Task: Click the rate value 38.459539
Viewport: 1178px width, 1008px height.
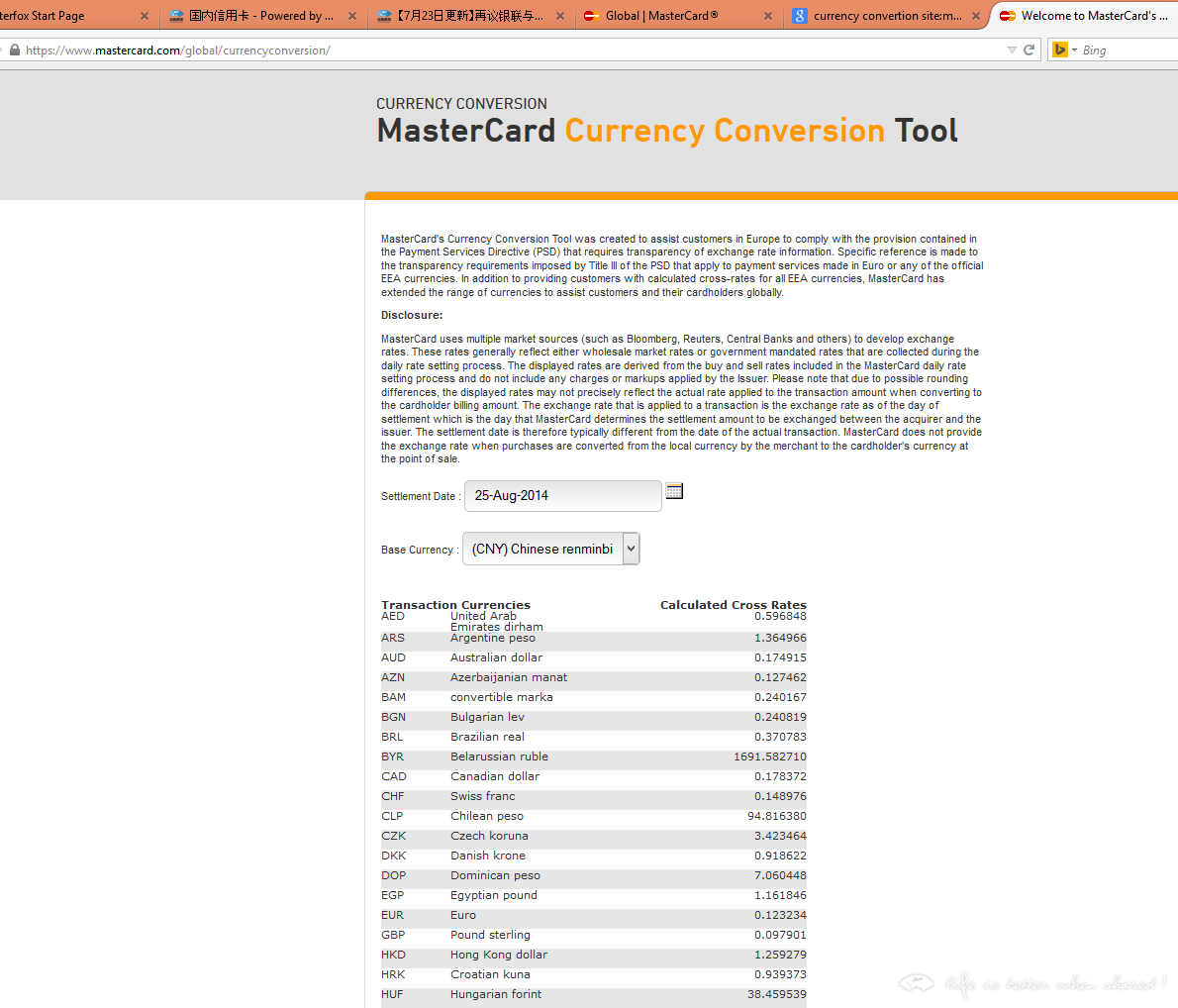Action: pyautogui.click(x=777, y=994)
